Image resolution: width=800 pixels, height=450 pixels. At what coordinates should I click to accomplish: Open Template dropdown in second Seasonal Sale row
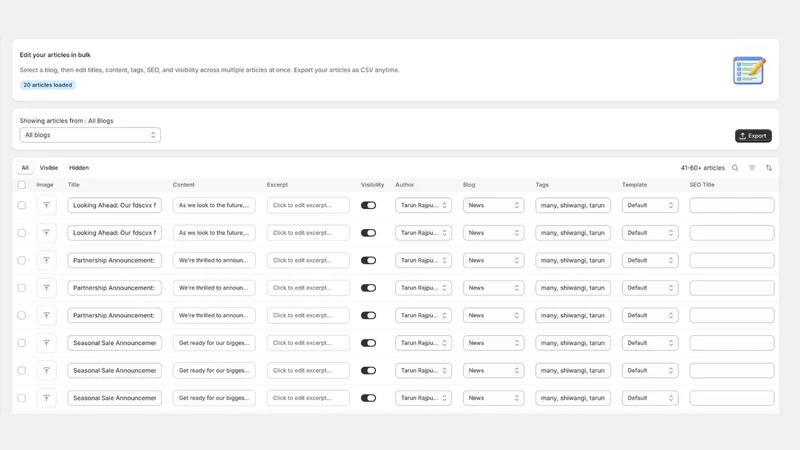tap(650, 370)
